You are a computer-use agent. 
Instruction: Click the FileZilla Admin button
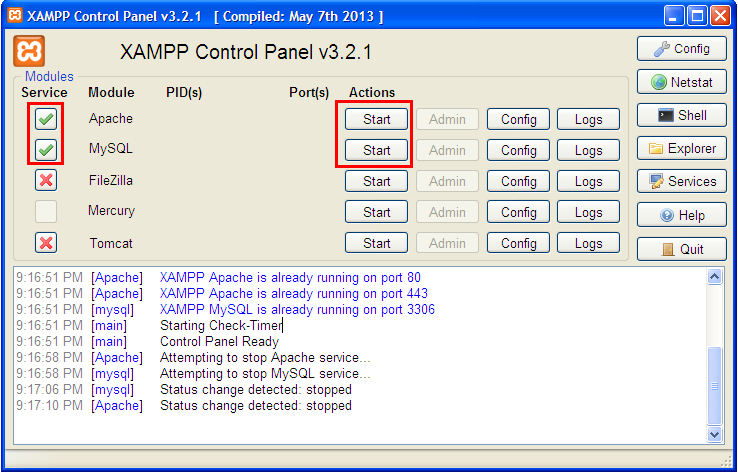coord(447,181)
